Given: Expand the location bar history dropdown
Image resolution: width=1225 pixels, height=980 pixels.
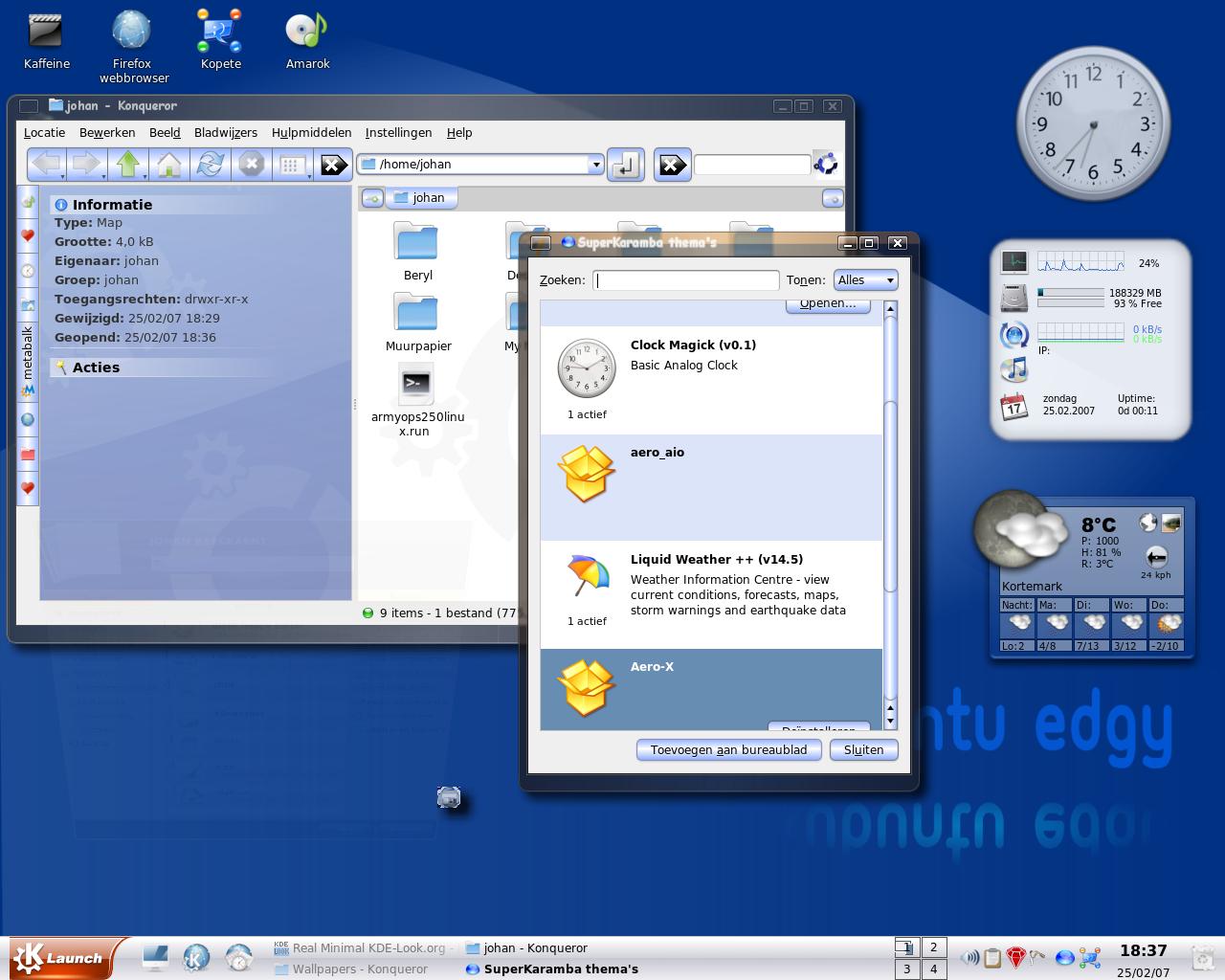Looking at the screenshot, I should [595, 165].
